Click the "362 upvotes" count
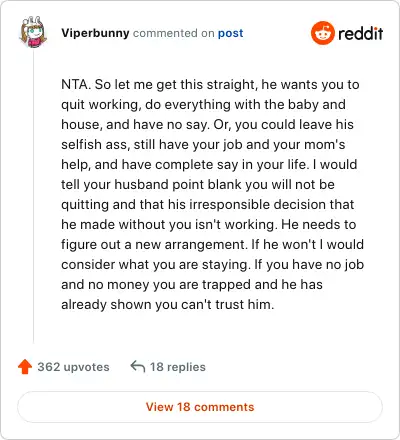 click(x=73, y=367)
